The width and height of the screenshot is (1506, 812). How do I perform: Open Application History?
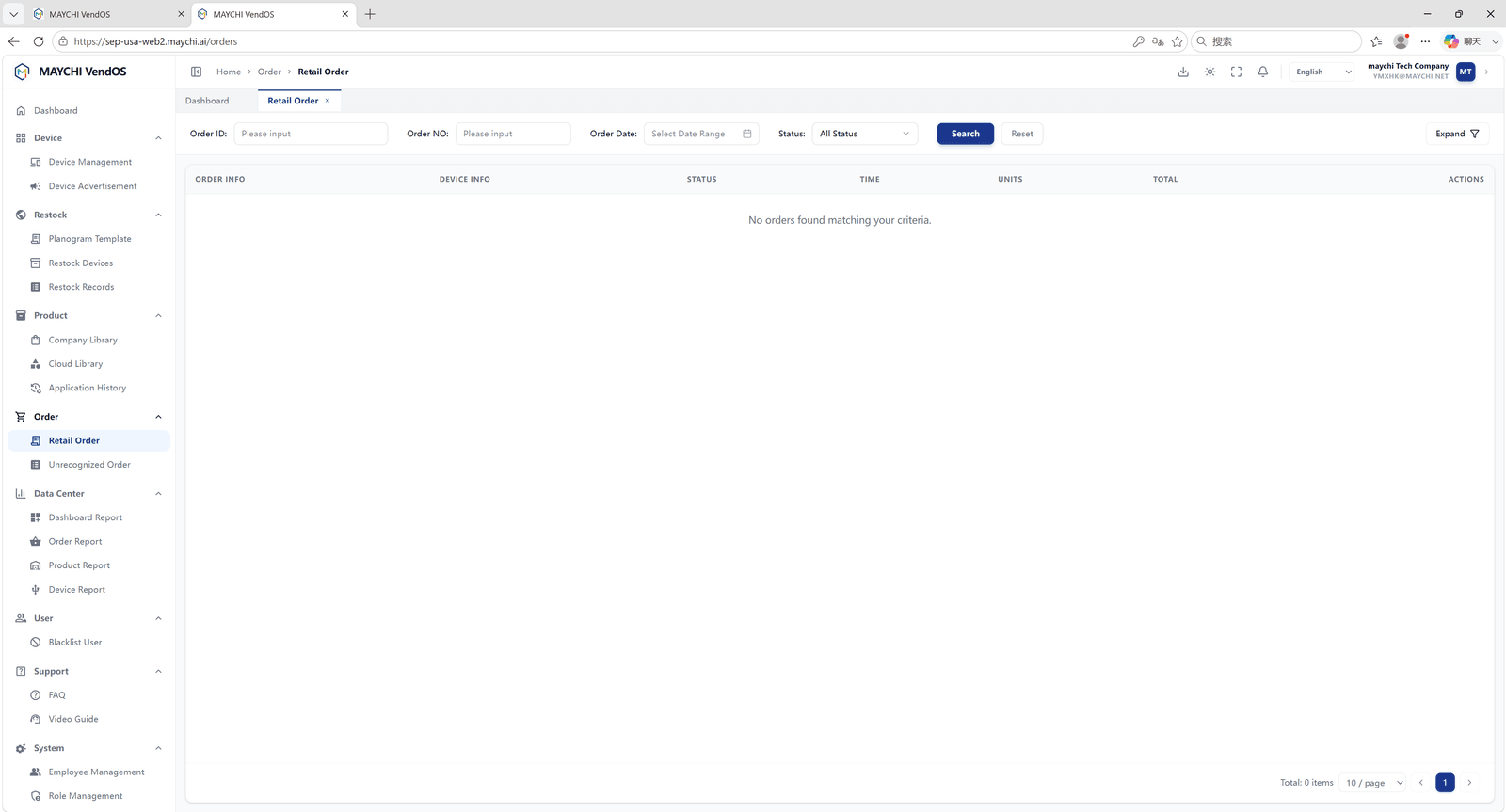click(88, 388)
